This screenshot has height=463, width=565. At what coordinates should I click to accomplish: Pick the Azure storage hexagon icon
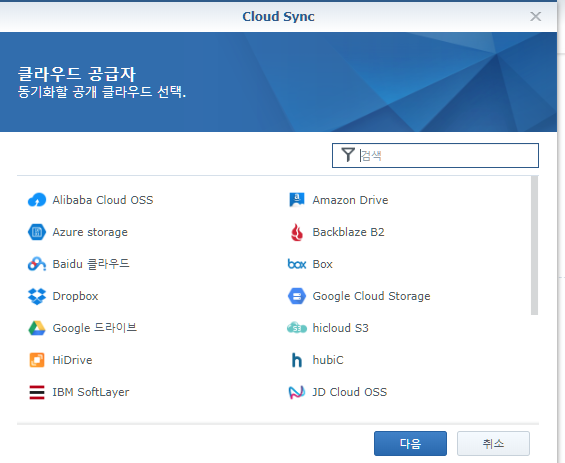point(37,232)
